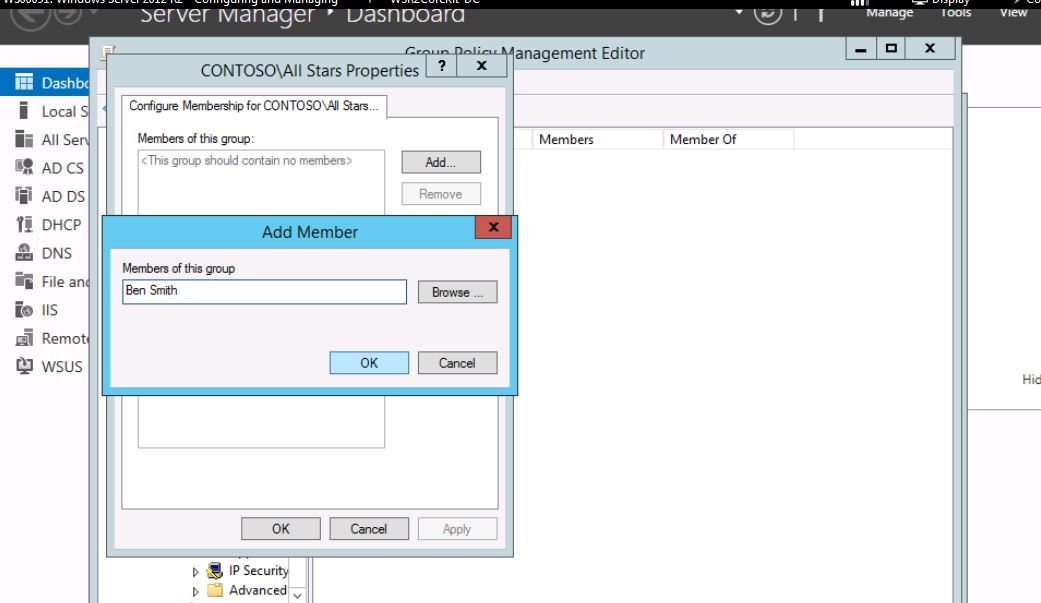Expand the IP Security tree node

click(196, 571)
